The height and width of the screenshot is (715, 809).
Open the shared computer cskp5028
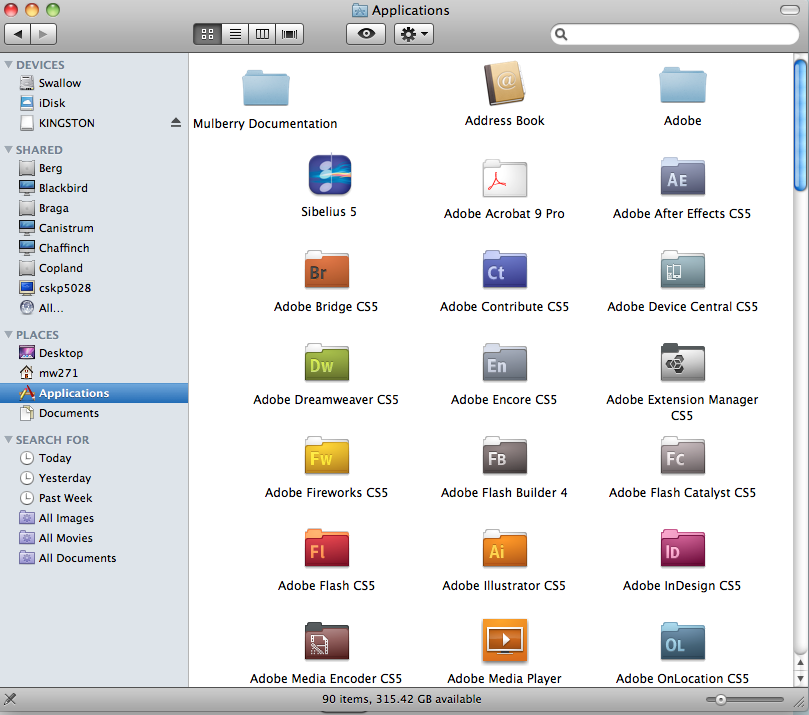coord(94,288)
